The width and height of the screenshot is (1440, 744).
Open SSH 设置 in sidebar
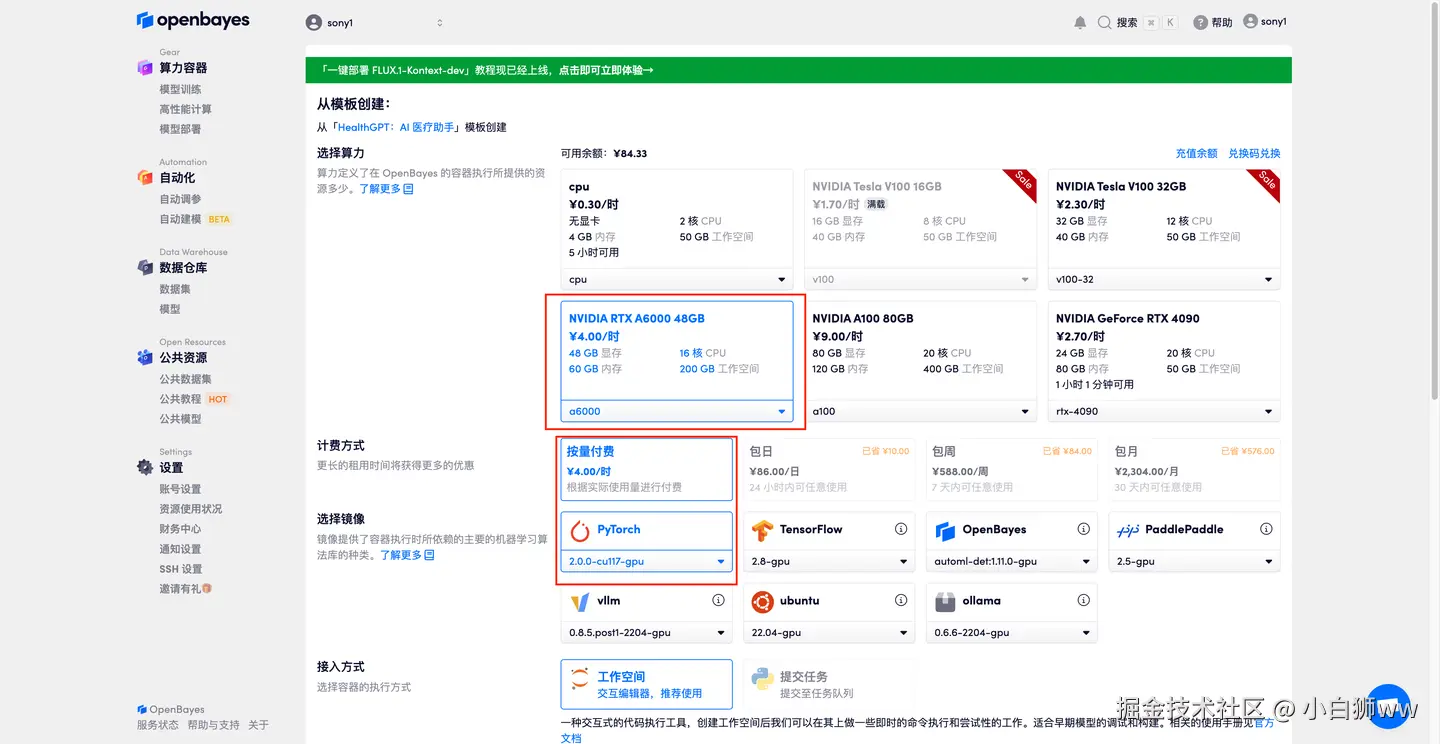tap(181, 569)
